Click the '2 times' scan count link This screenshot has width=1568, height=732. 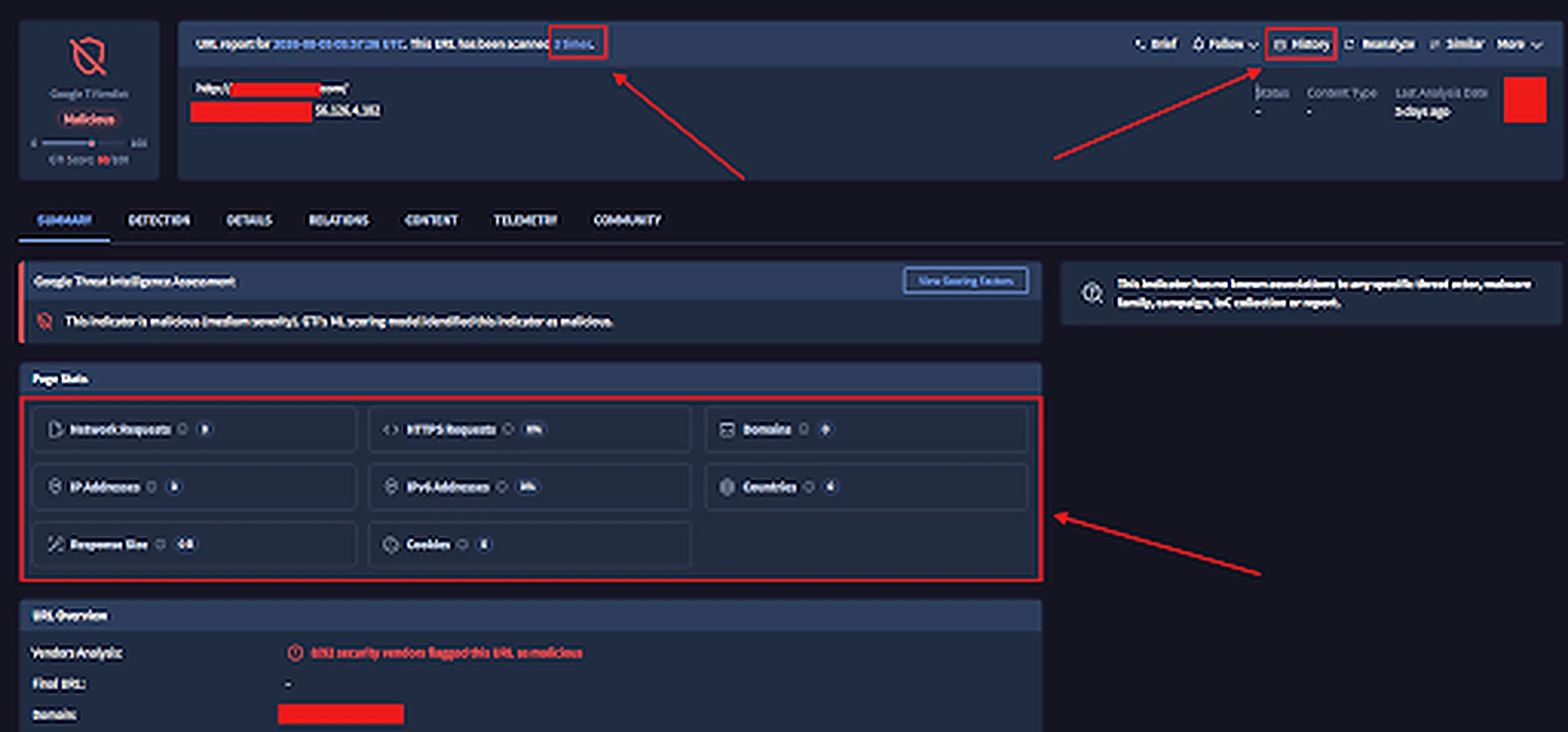pos(574,44)
